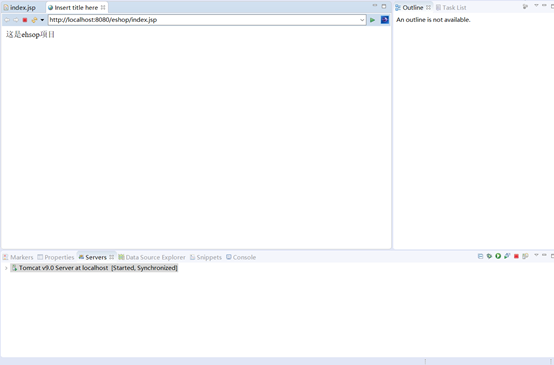
Task: Open the refresh button dropdown arrow
Action: (42, 20)
